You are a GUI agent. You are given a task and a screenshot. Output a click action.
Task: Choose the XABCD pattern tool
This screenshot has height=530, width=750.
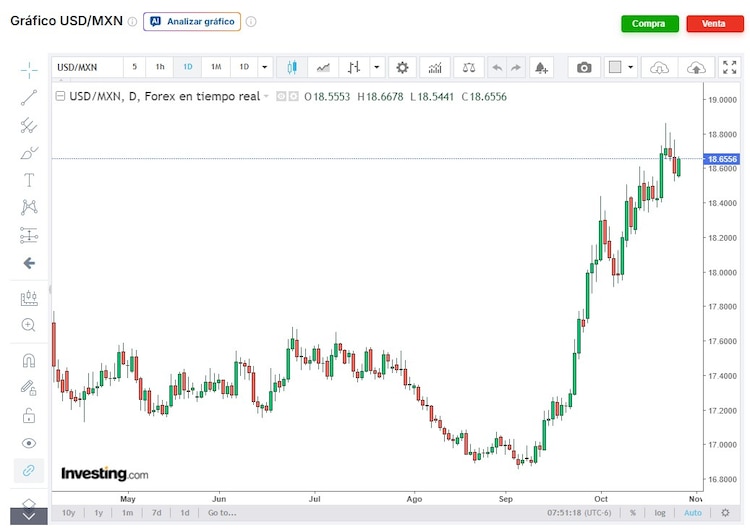click(x=29, y=208)
